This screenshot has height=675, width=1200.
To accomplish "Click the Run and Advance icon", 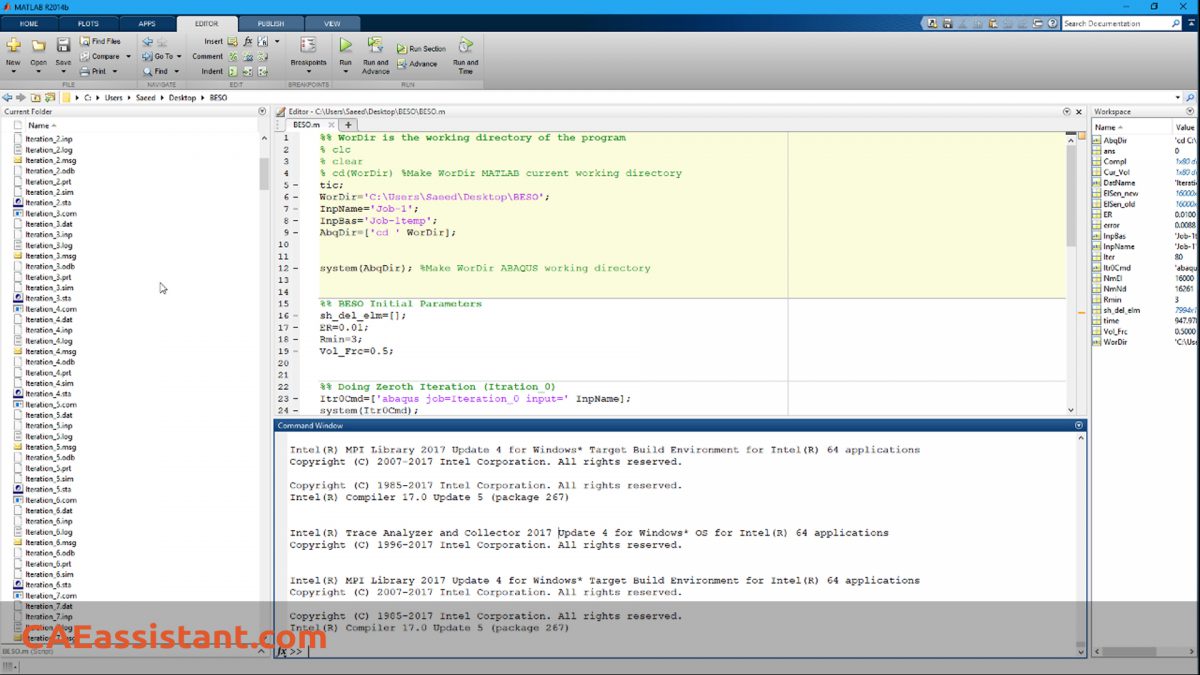I will 375,45.
